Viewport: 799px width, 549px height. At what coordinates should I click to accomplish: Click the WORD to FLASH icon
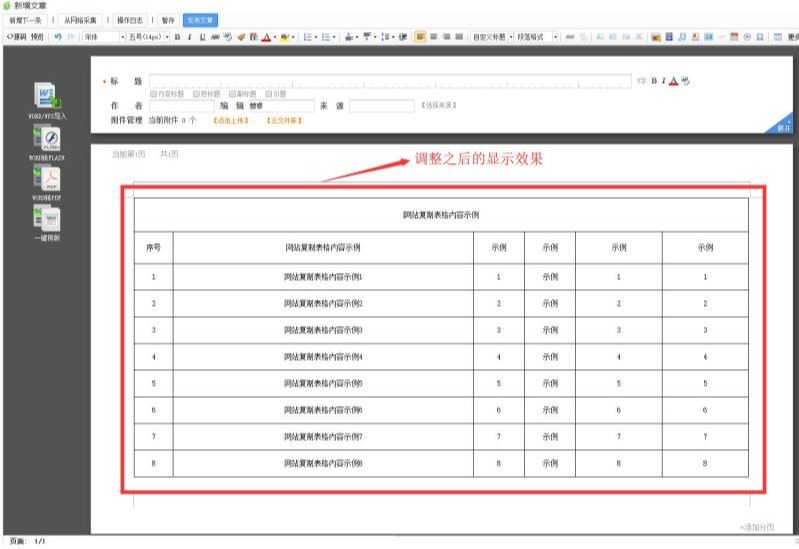pos(47,139)
